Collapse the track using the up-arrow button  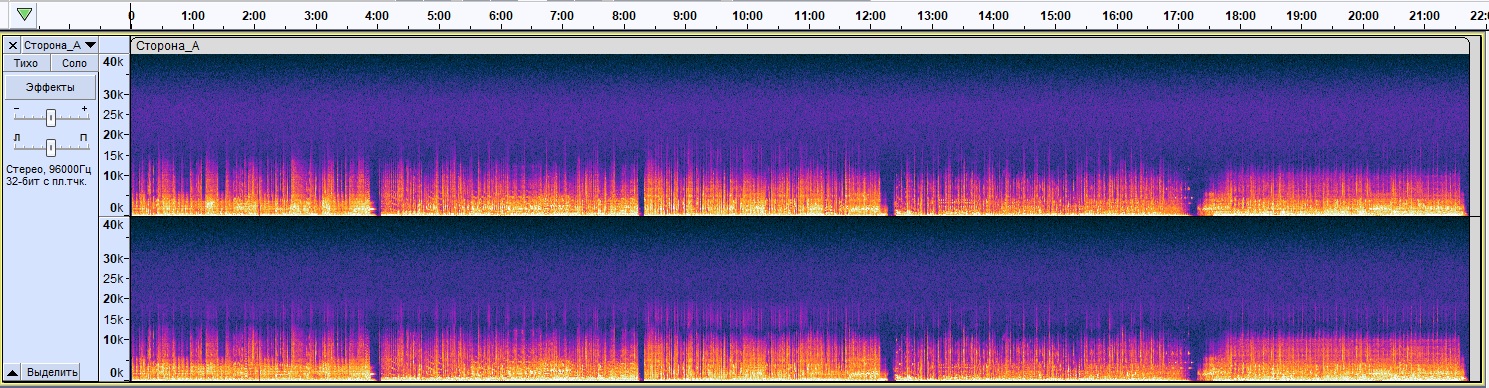click(13, 372)
